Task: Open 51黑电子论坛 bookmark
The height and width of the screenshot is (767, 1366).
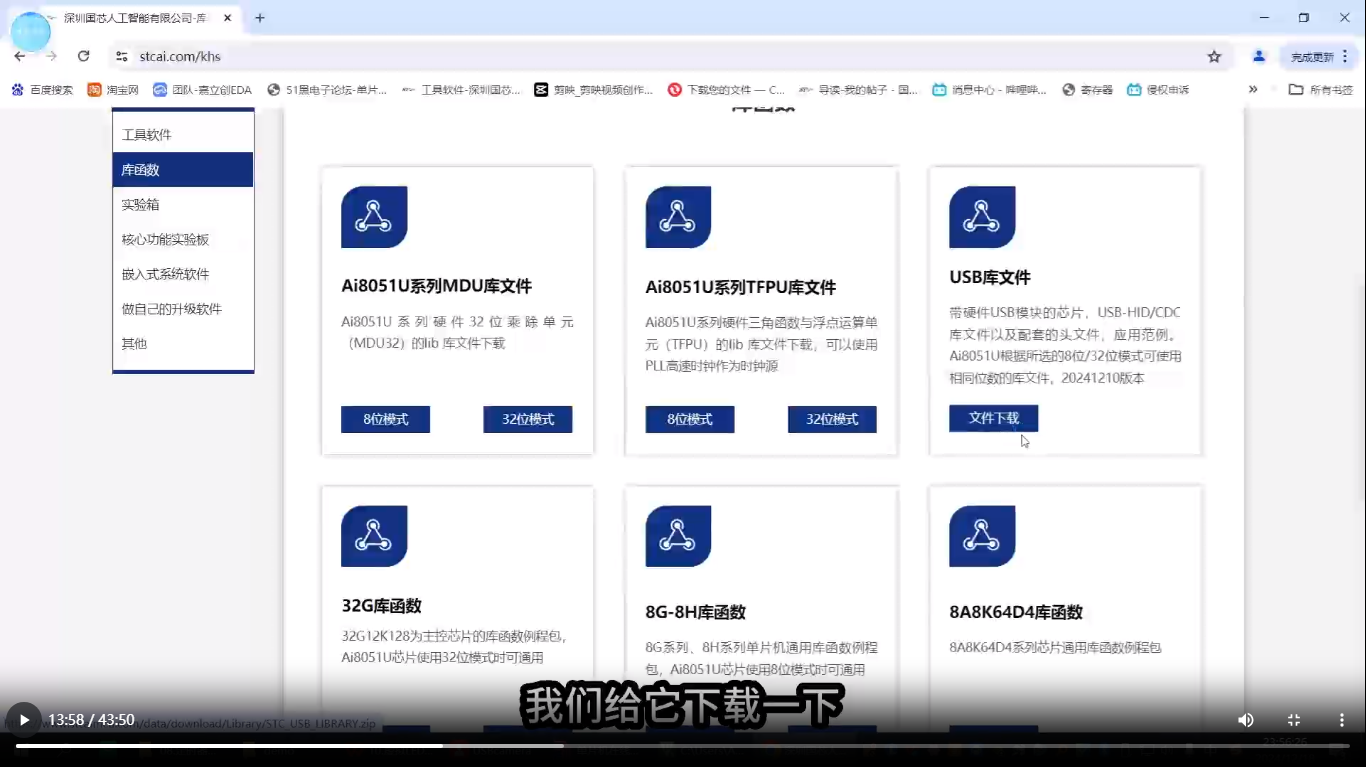Action: tap(327, 90)
